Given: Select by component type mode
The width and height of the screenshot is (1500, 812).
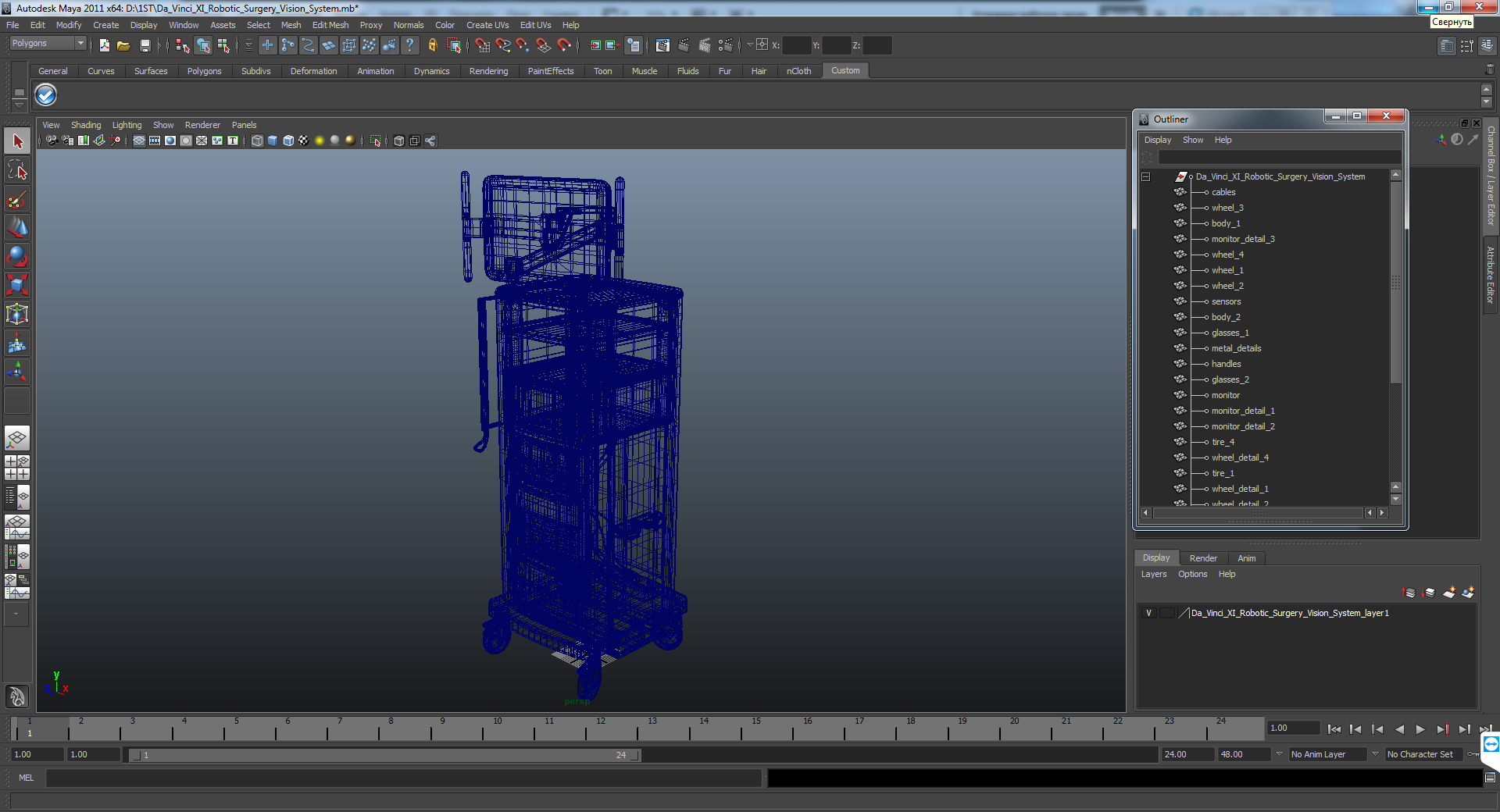Looking at the screenshot, I should (224, 45).
